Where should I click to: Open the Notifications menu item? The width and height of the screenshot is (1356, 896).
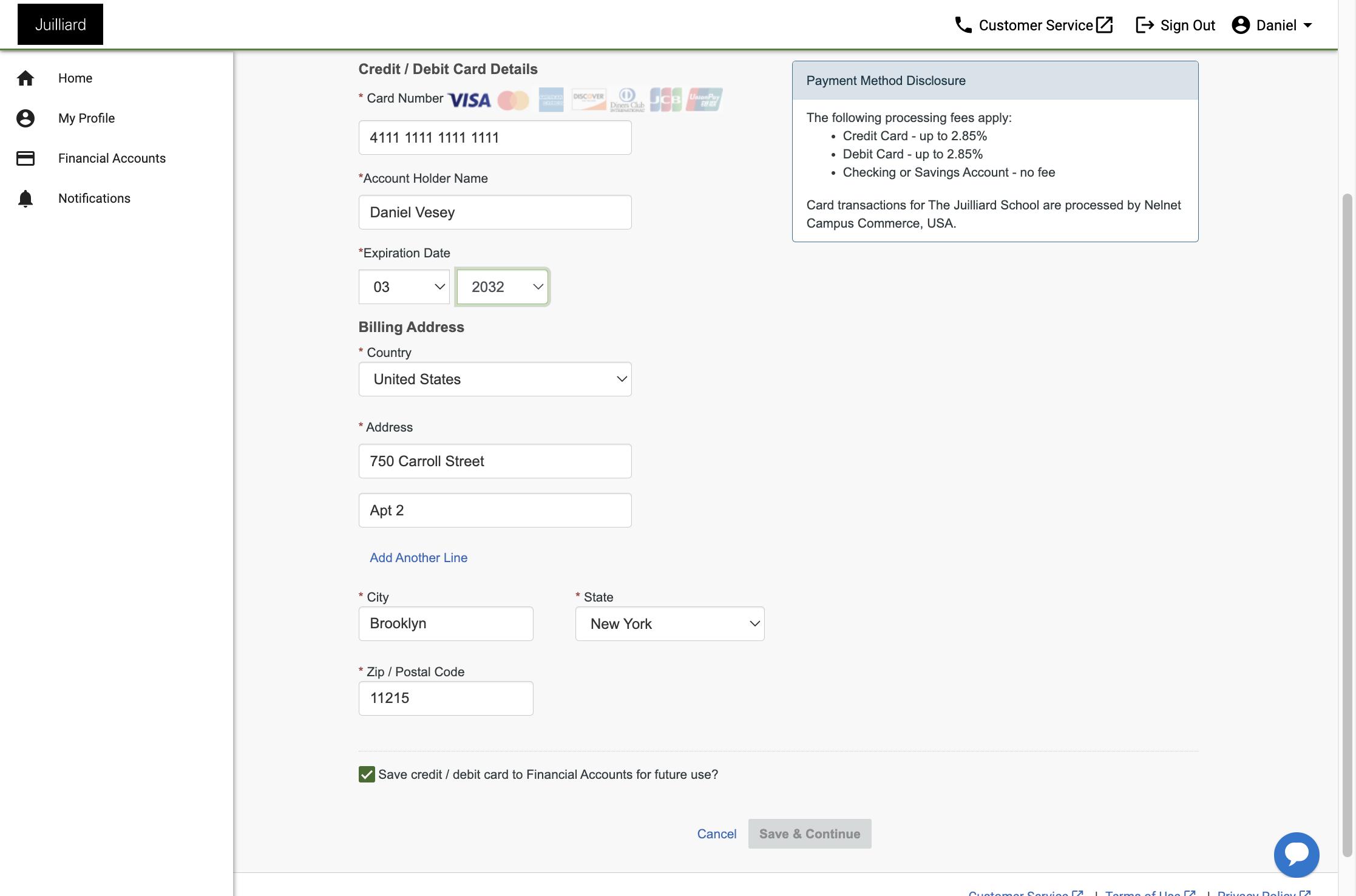coord(94,199)
